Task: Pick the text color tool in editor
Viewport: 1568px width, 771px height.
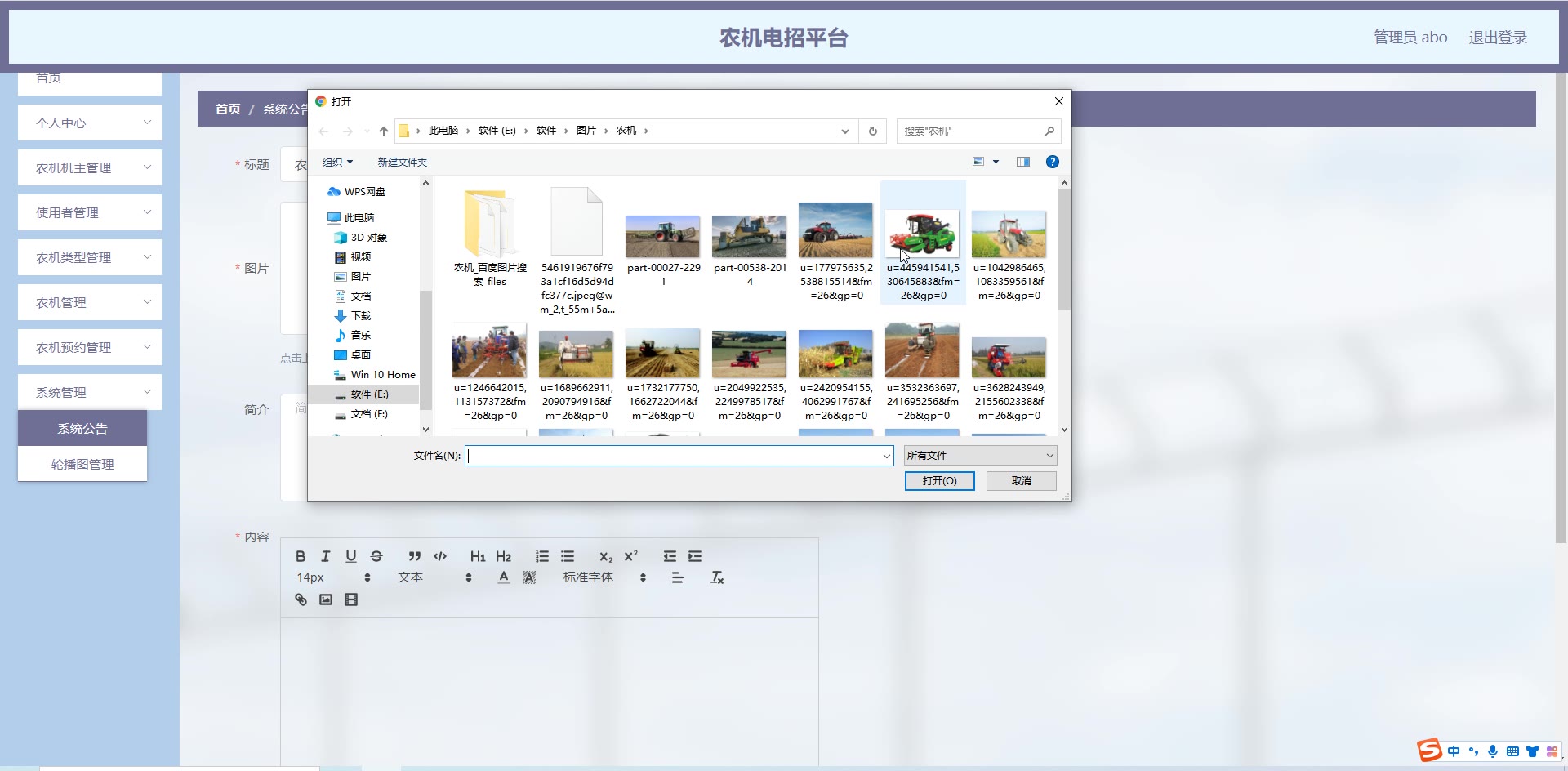Action: tap(504, 577)
